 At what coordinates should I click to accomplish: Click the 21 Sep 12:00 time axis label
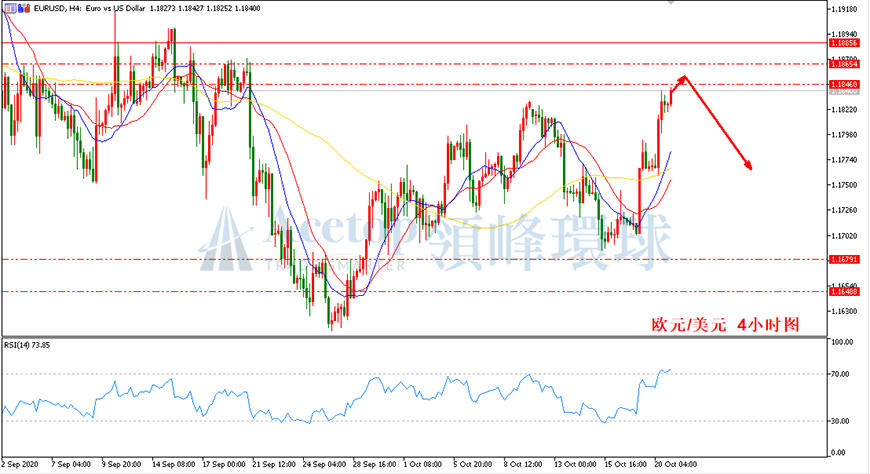pos(274,464)
